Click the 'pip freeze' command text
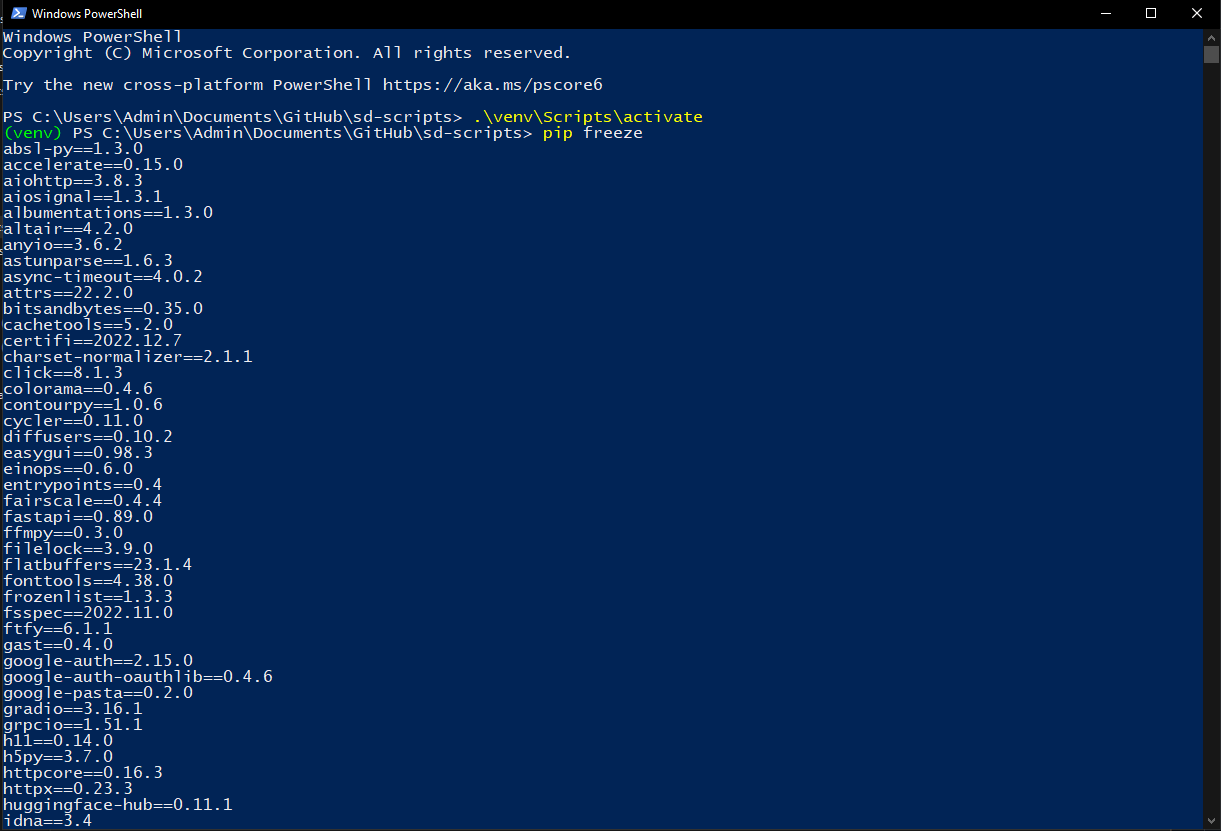Screen dimensions: 1221x831 [x=592, y=133]
